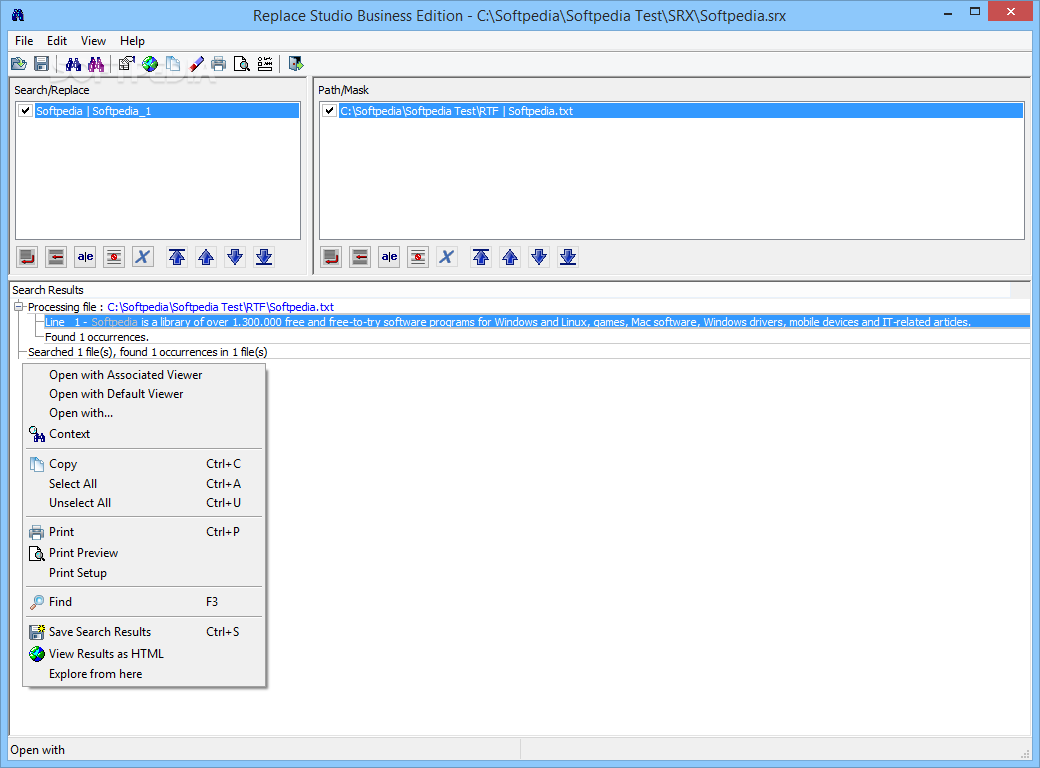Select the 'C:\Softpedia\Softpedia Test\RTF | Softpedia.txt' path entry

coord(681,111)
